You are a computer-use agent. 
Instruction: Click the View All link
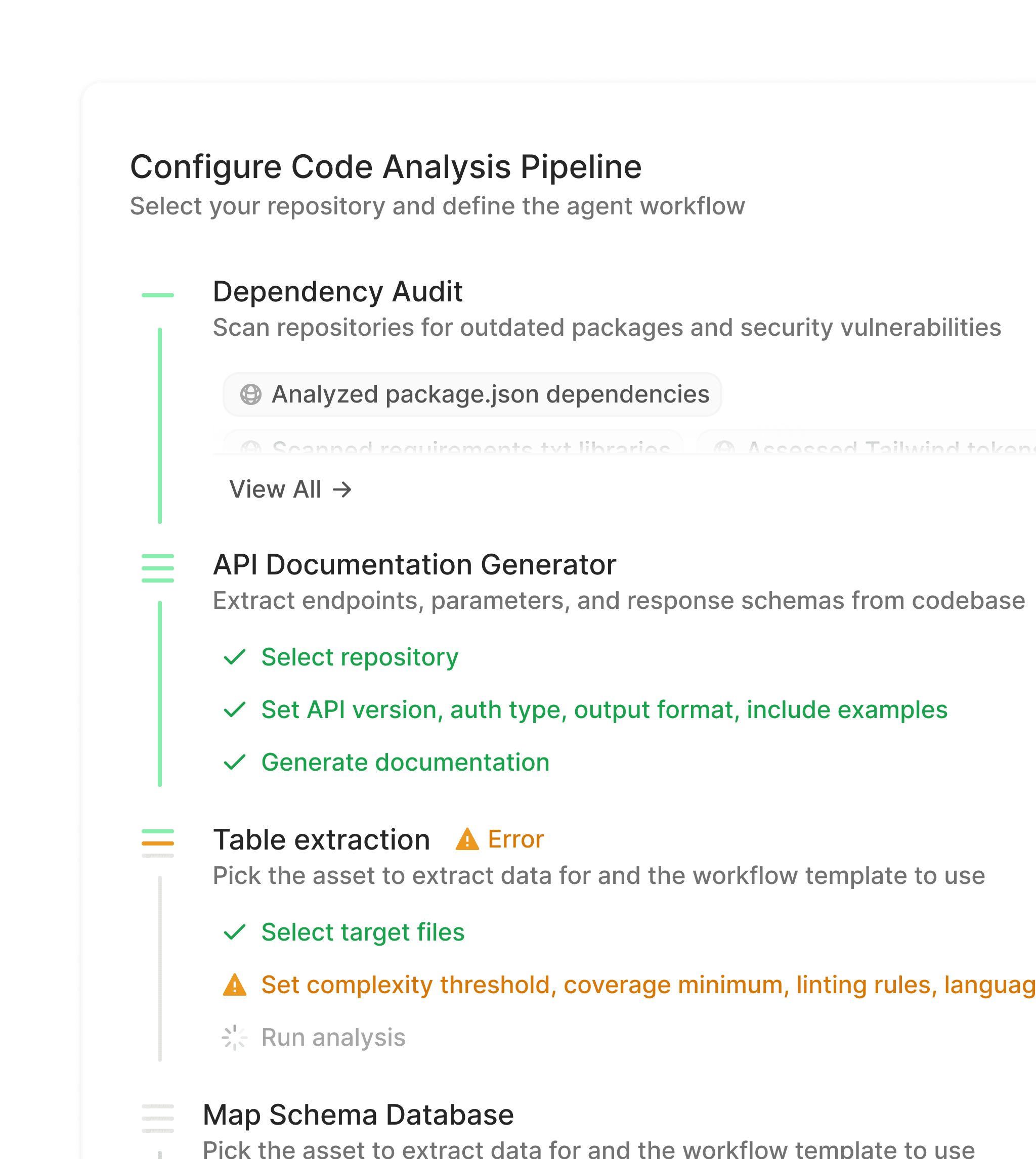tap(290, 489)
